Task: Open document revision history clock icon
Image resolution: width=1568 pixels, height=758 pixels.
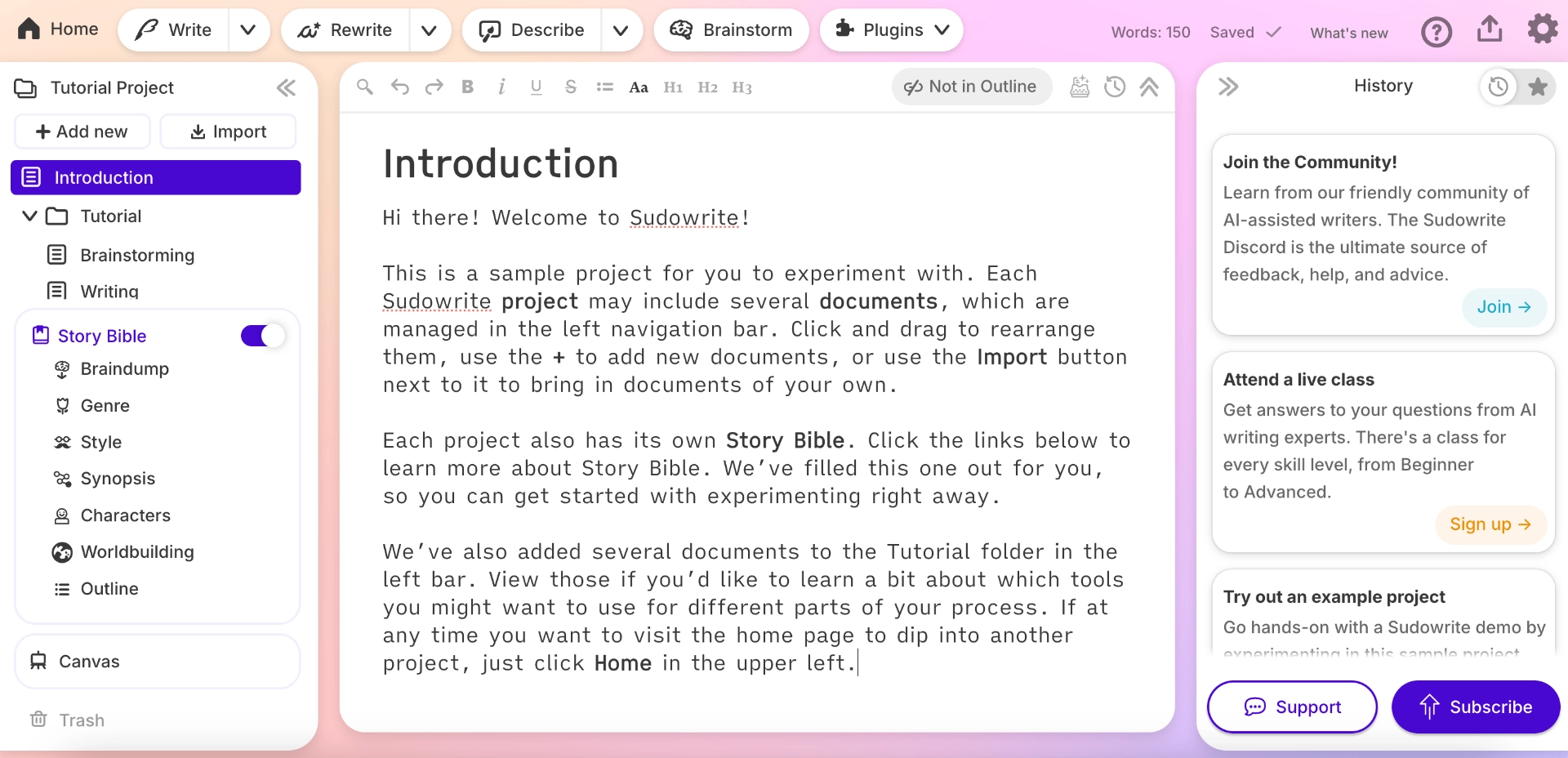Action: tap(1115, 87)
